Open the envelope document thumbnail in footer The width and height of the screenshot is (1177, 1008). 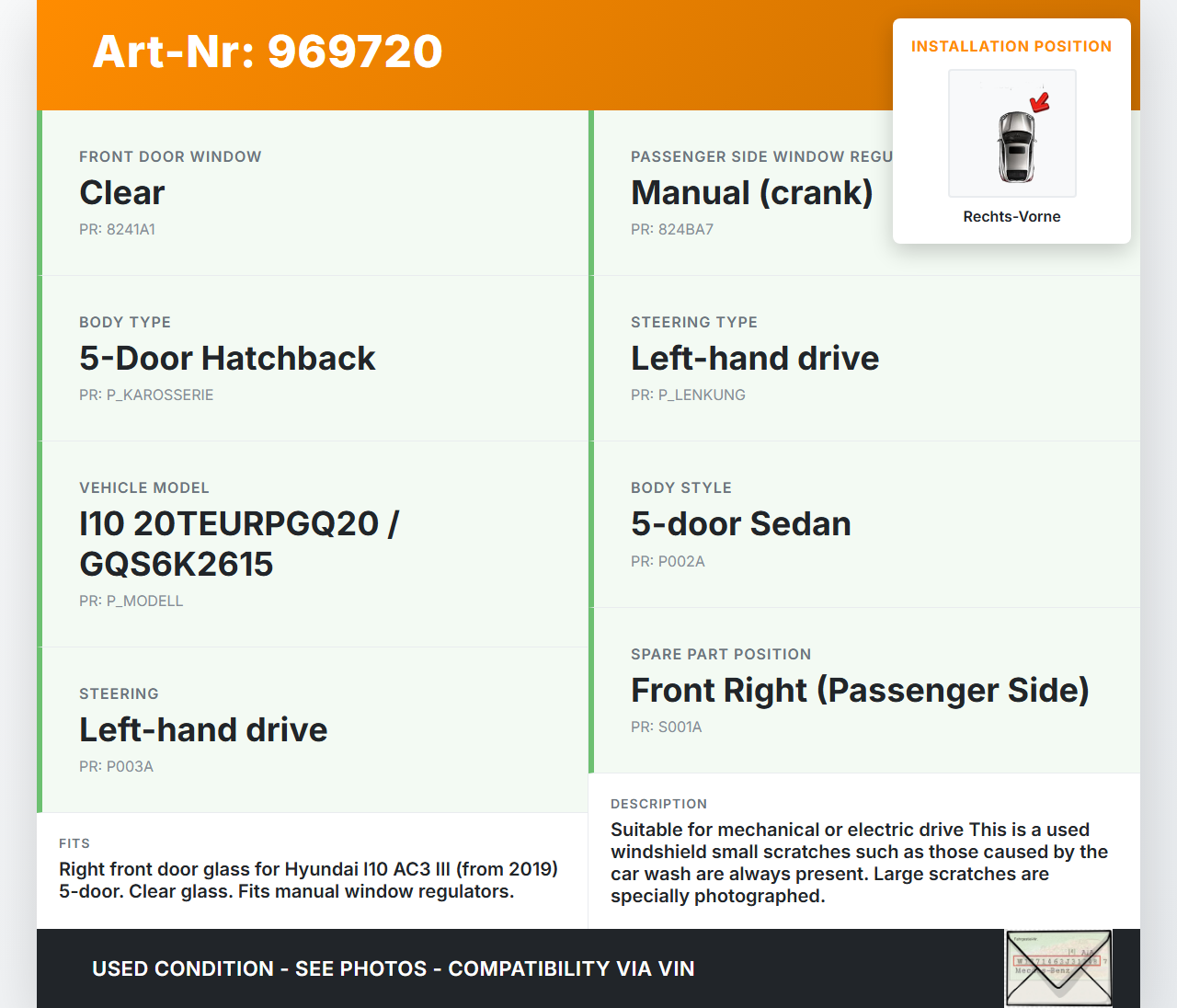[1058, 968]
